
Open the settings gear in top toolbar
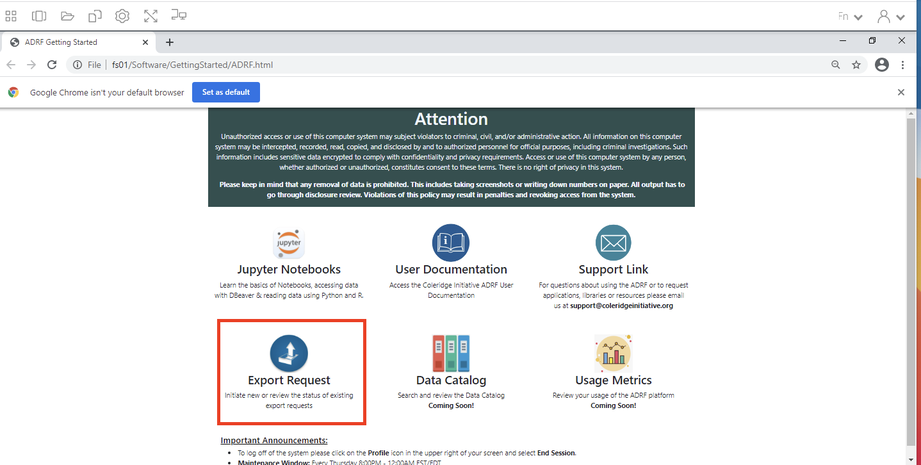122,16
